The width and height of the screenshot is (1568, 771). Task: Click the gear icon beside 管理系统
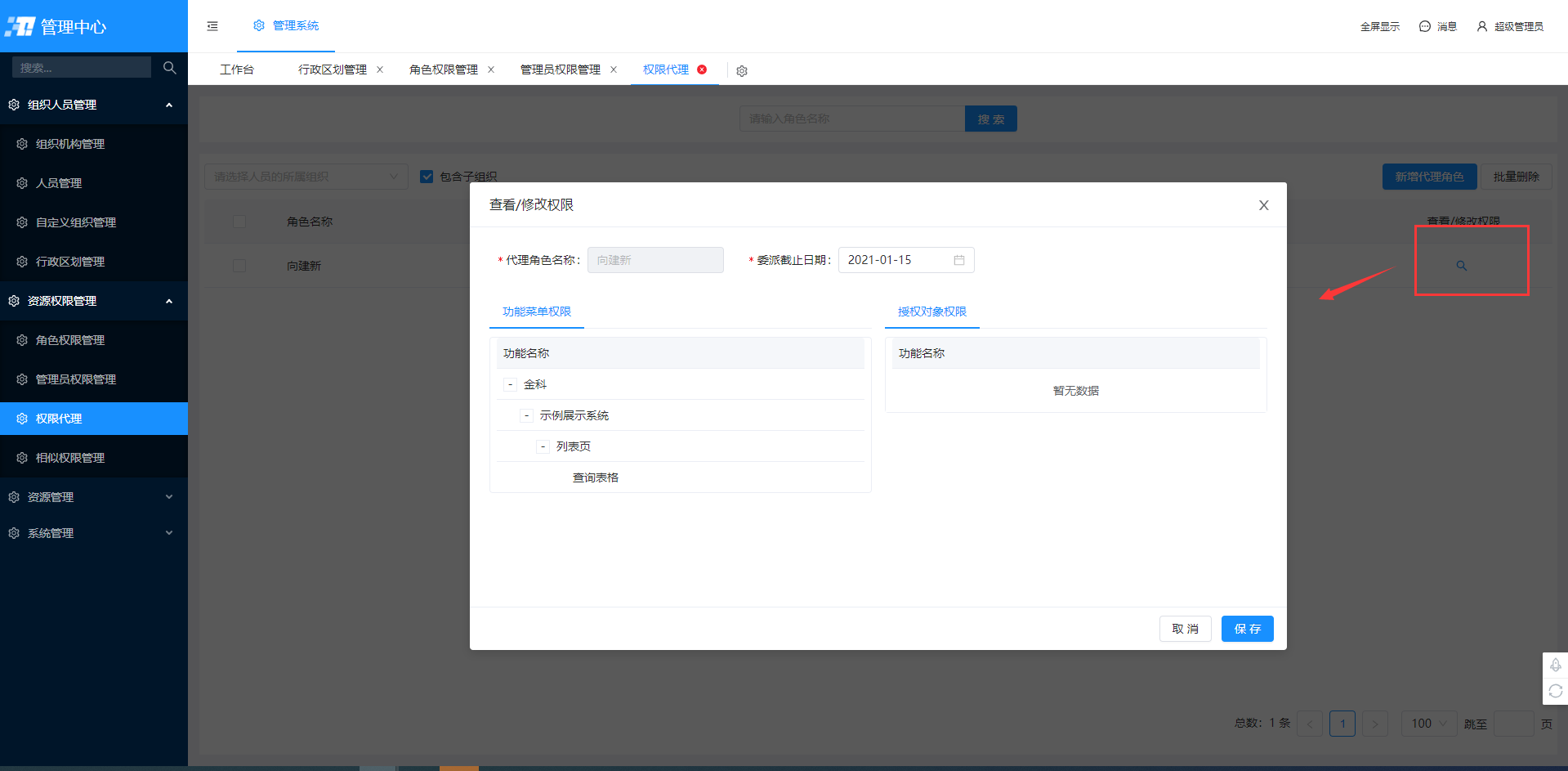(259, 25)
